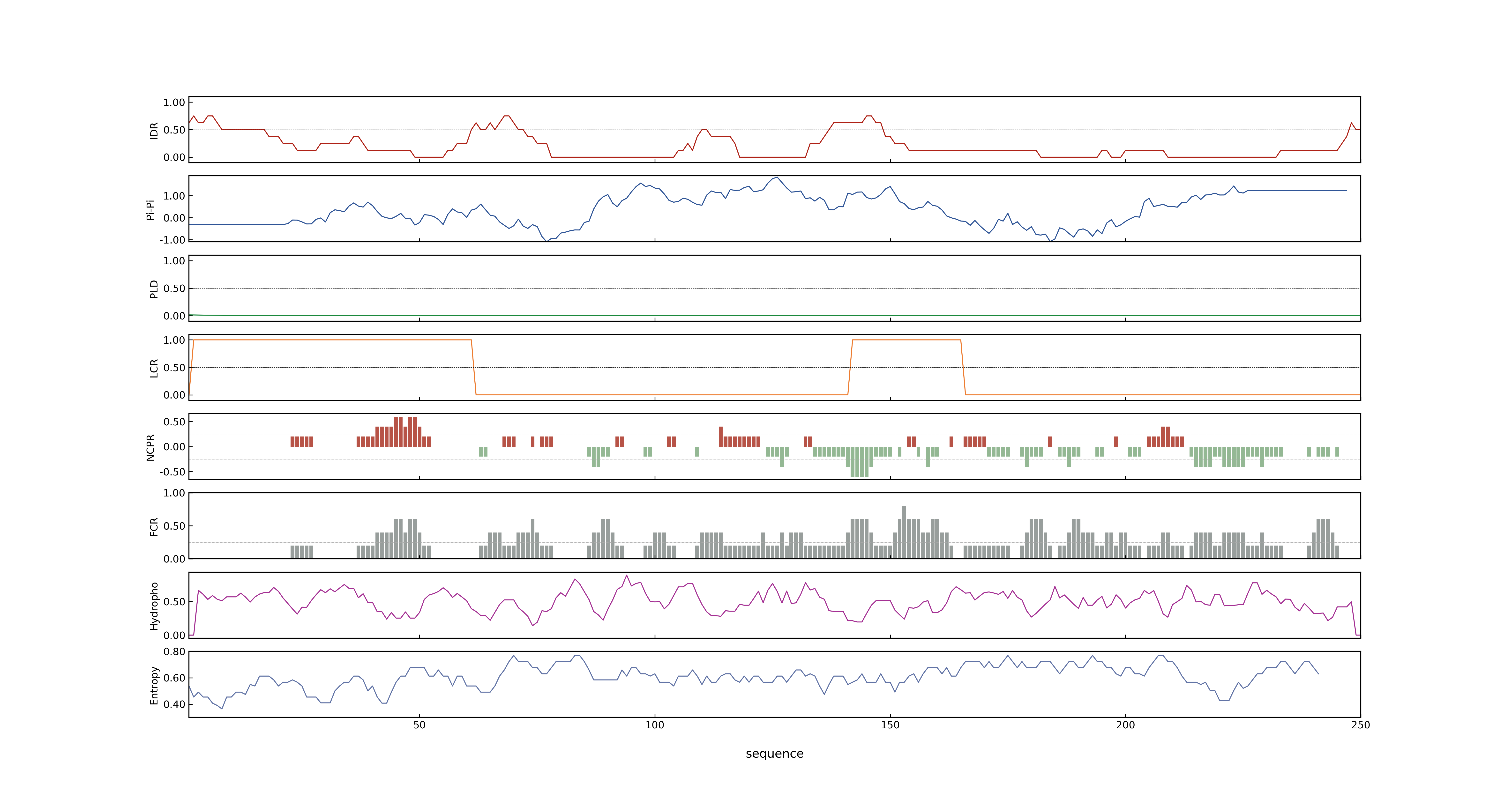Click x-axis tick label 250
The width and height of the screenshot is (1512, 806).
[x=1361, y=725]
